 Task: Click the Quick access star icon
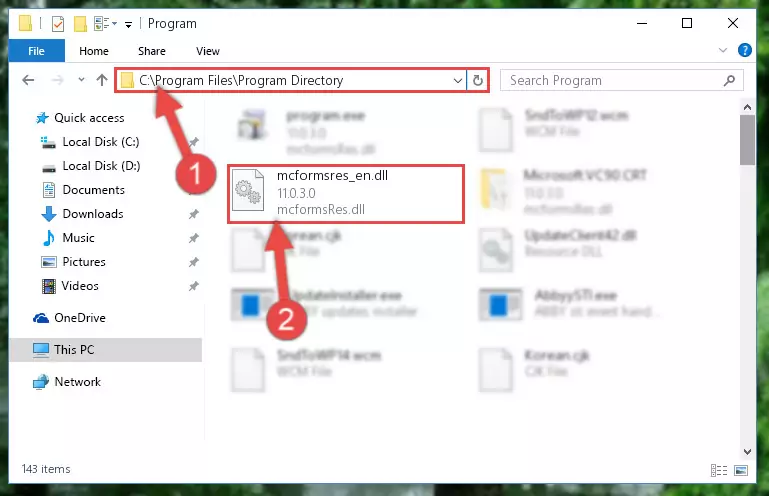pos(42,118)
